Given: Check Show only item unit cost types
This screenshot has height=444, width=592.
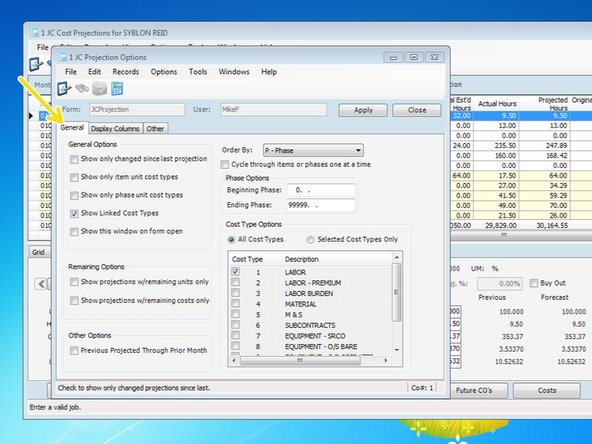Looking at the screenshot, I should (74, 177).
